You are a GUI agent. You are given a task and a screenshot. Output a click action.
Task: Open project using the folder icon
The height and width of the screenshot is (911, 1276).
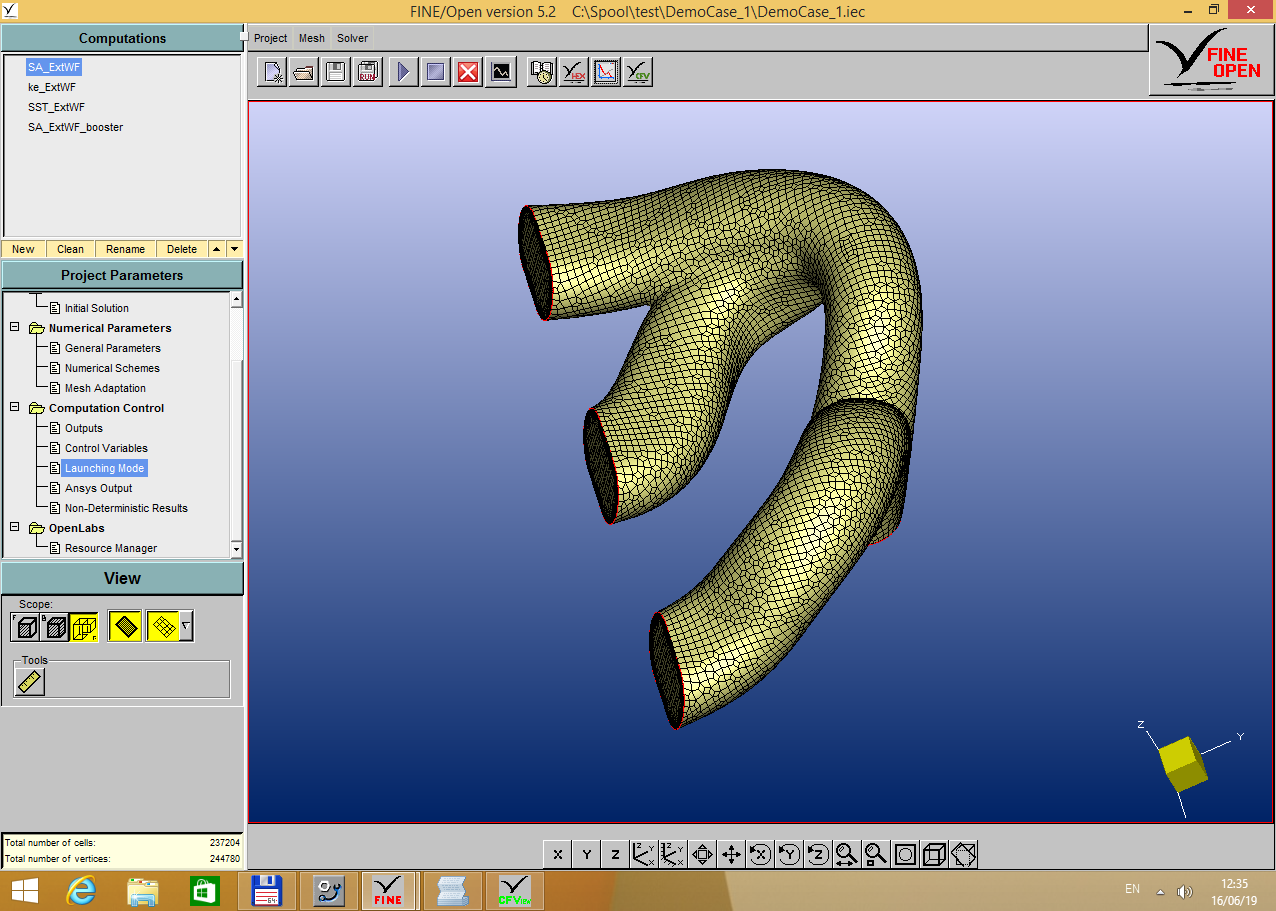click(304, 72)
